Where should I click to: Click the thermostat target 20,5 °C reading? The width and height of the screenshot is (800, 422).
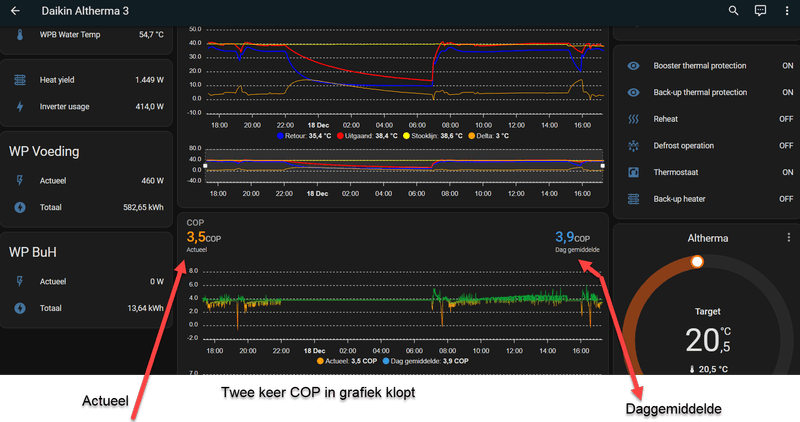(x=708, y=341)
